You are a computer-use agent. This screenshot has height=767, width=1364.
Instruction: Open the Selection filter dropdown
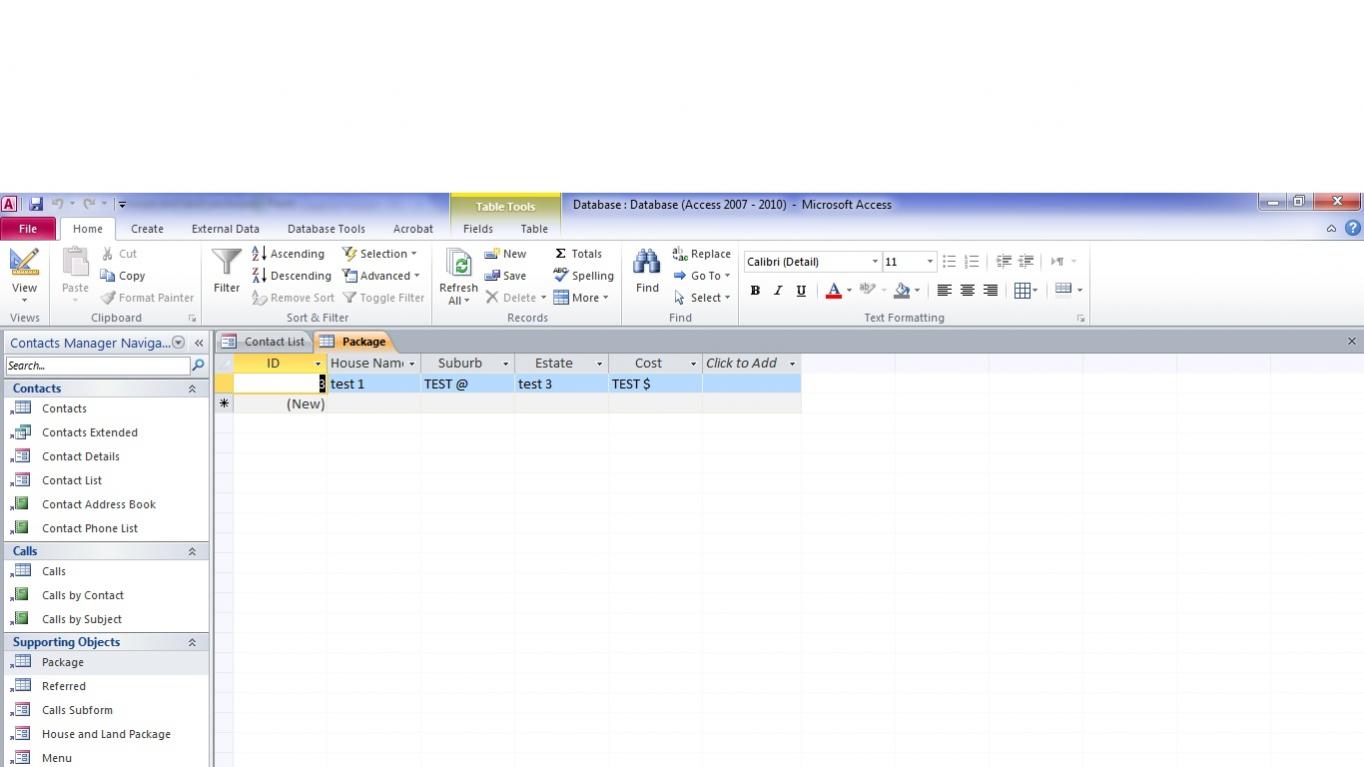(x=379, y=254)
